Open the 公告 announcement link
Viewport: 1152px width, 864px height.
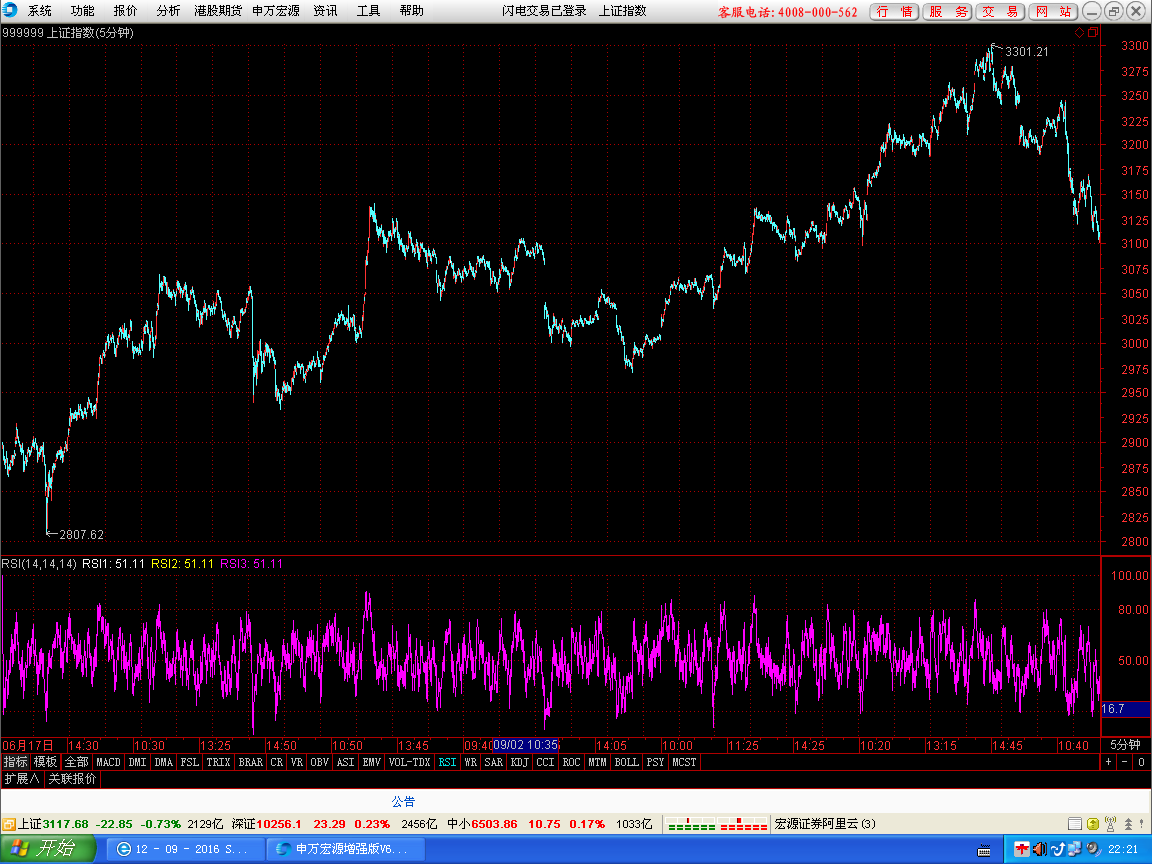coord(403,802)
